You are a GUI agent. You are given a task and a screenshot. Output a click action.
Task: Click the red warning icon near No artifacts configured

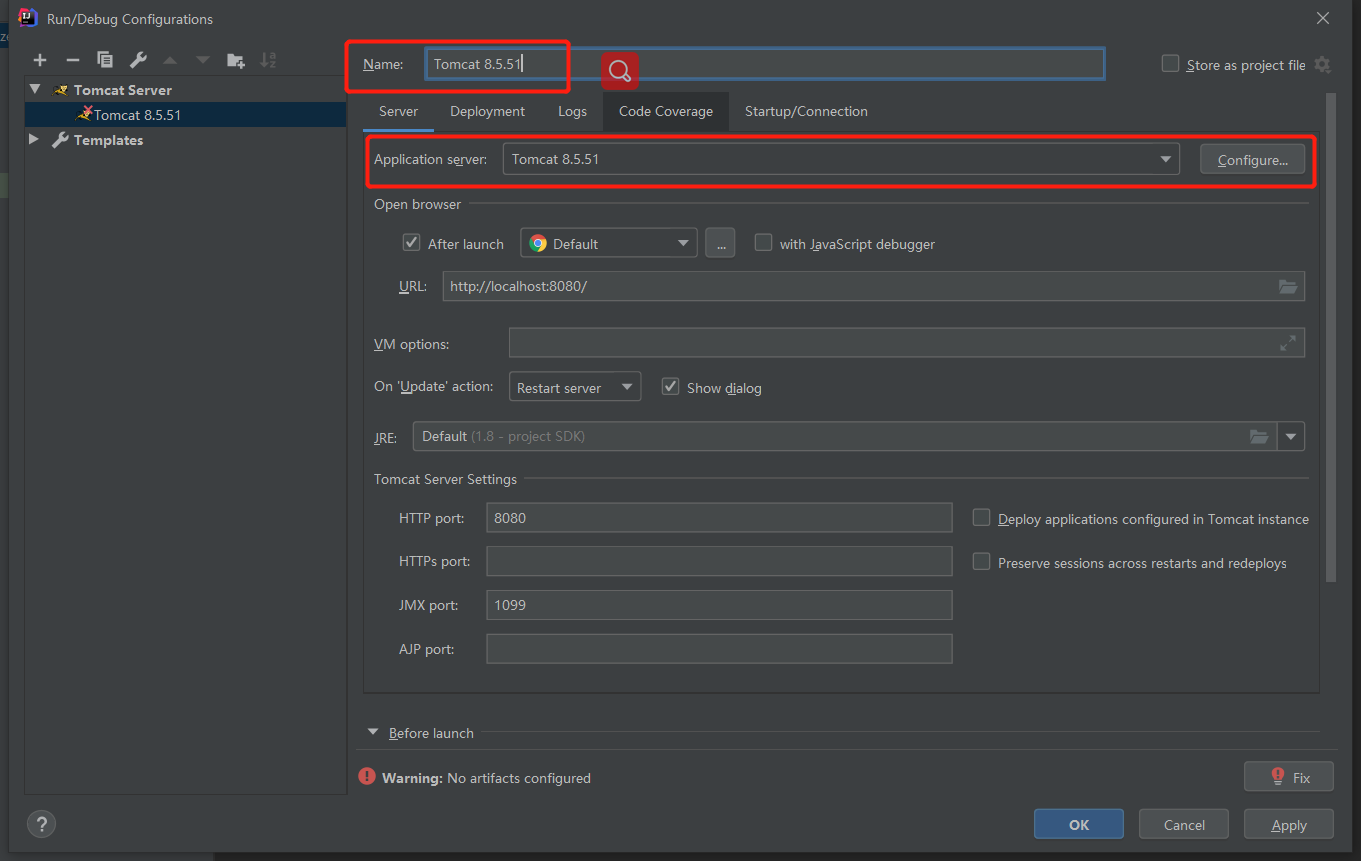367,777
